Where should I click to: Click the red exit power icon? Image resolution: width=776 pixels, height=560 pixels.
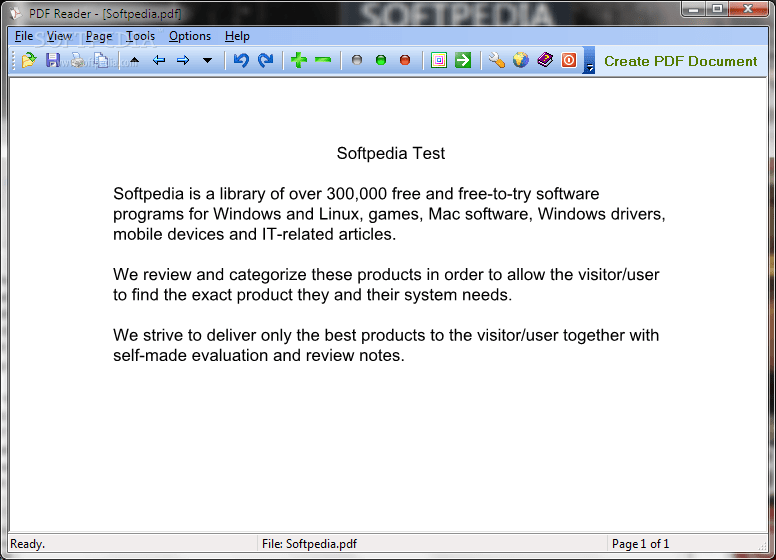pyautogui.click(x=569, y=60)
